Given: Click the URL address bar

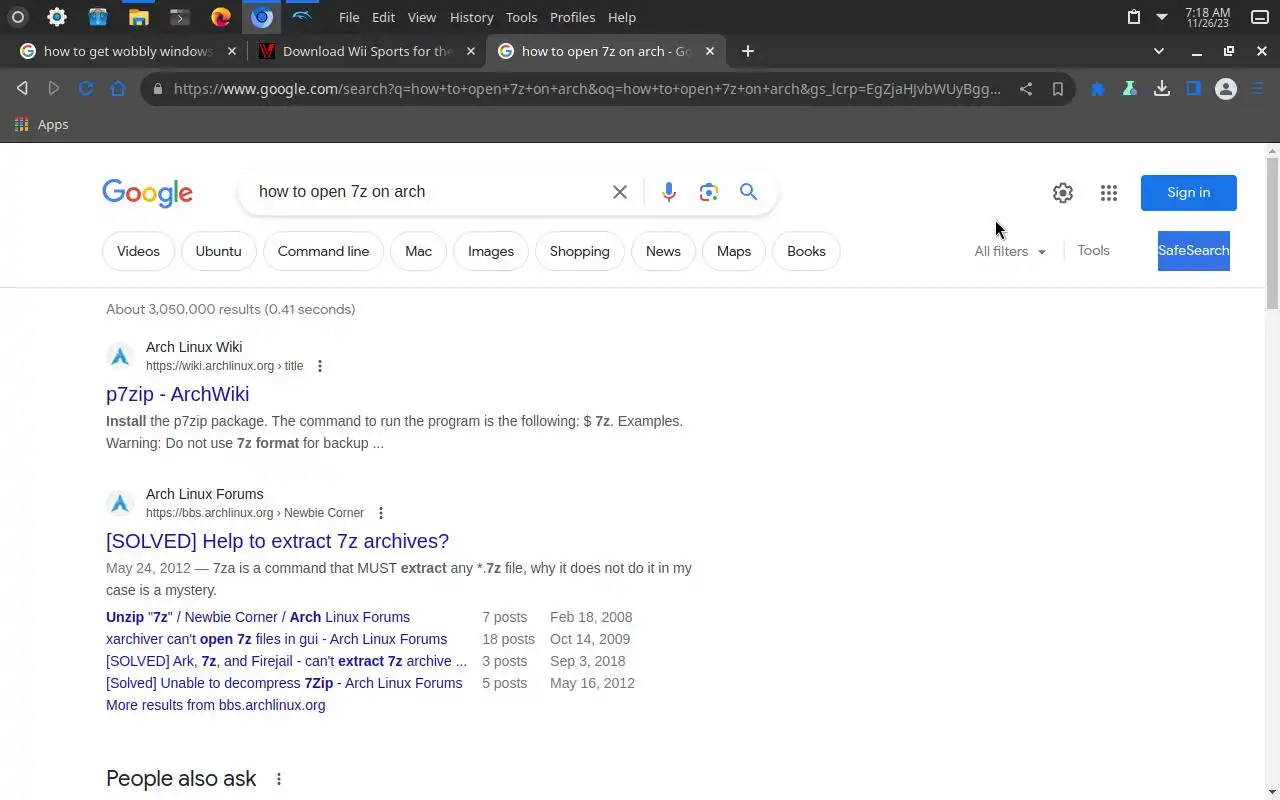Looking at the screenshot, I should 587,89.
